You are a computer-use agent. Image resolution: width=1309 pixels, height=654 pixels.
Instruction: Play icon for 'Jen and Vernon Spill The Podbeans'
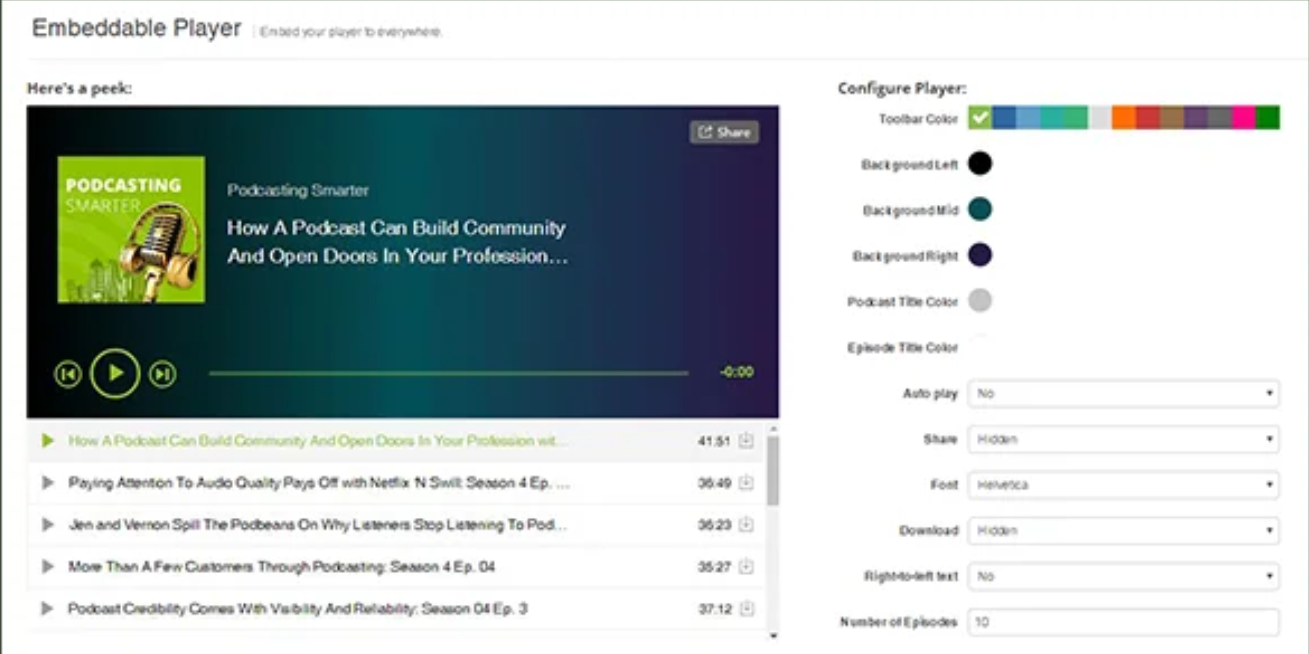[x=47, y=524]
